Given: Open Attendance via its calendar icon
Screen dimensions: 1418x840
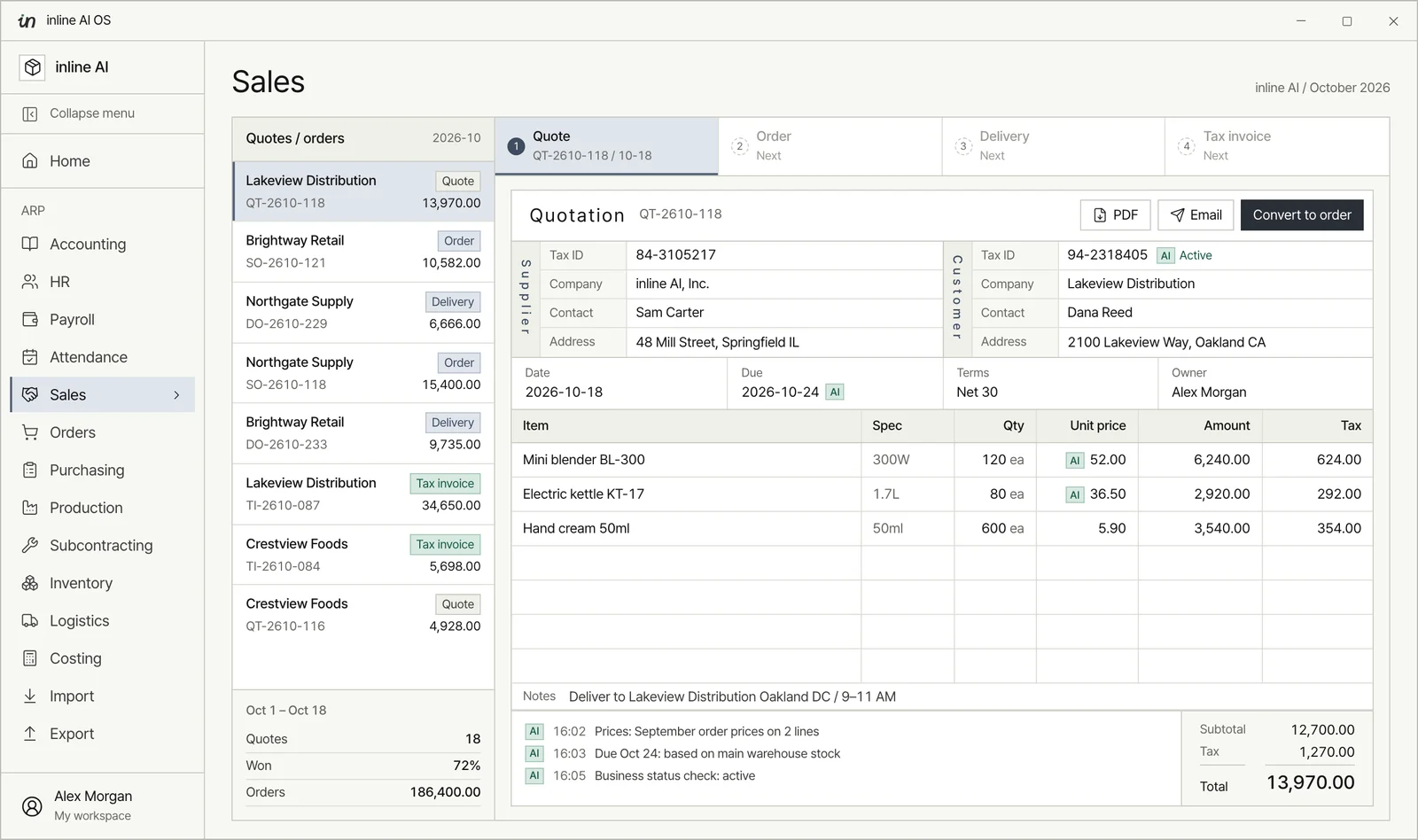Looking at the screenshot, I should (30, 357).
